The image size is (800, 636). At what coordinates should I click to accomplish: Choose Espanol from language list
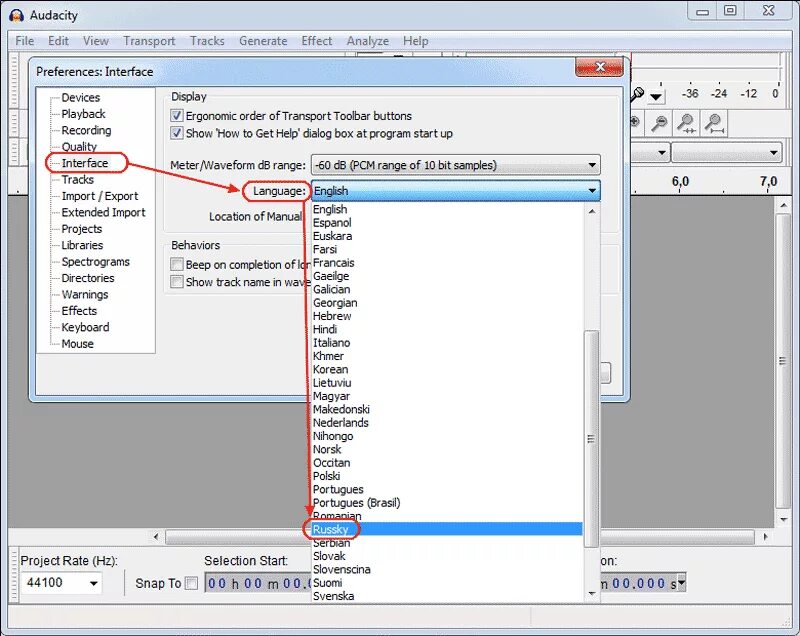(447, 223)
